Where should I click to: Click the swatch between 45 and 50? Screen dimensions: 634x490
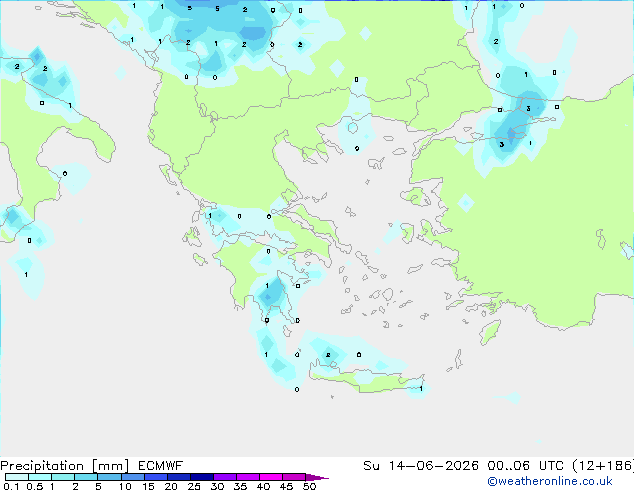[294, 477]
